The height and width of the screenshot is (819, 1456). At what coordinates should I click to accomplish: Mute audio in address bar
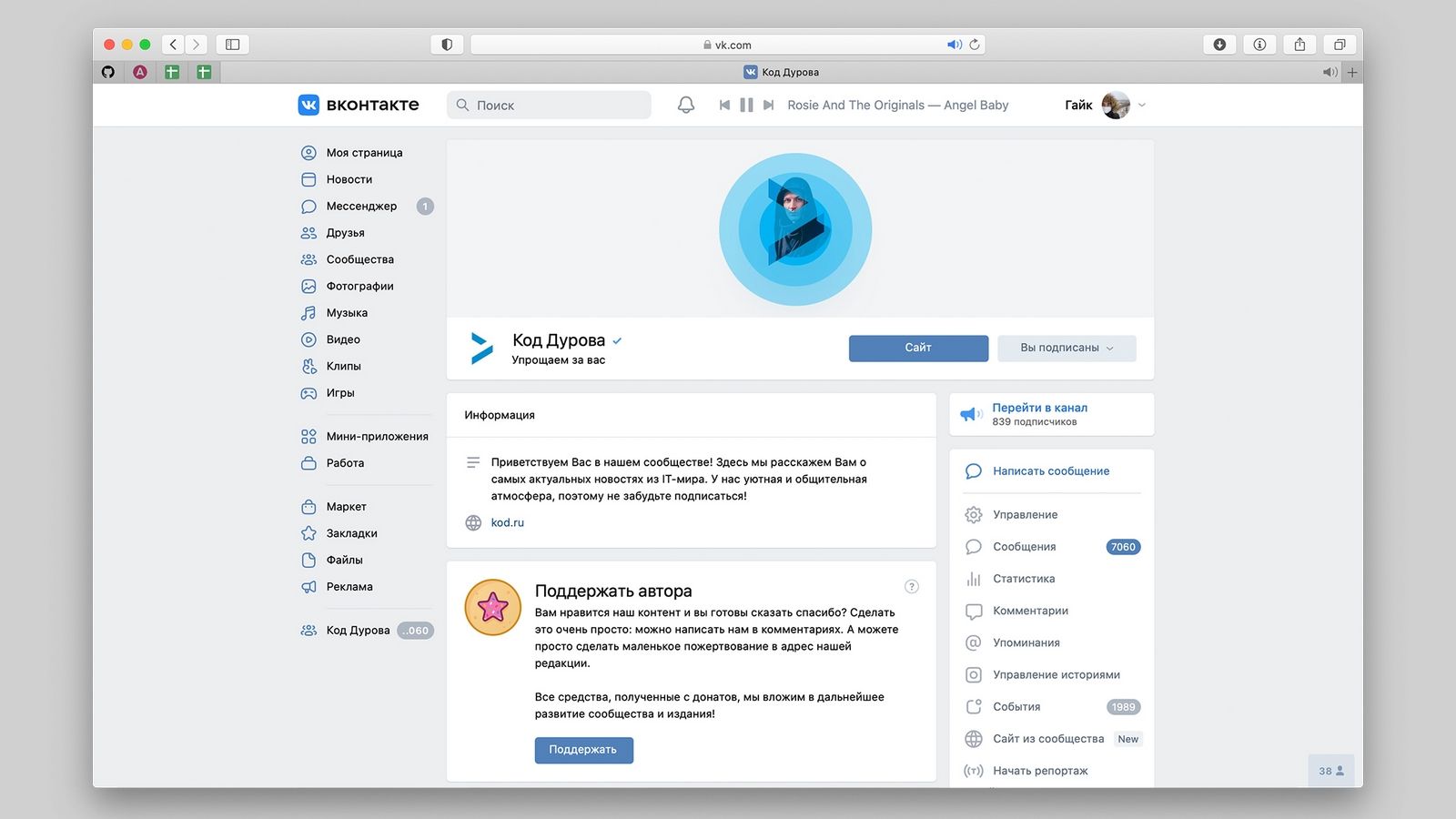click(954, 44)
